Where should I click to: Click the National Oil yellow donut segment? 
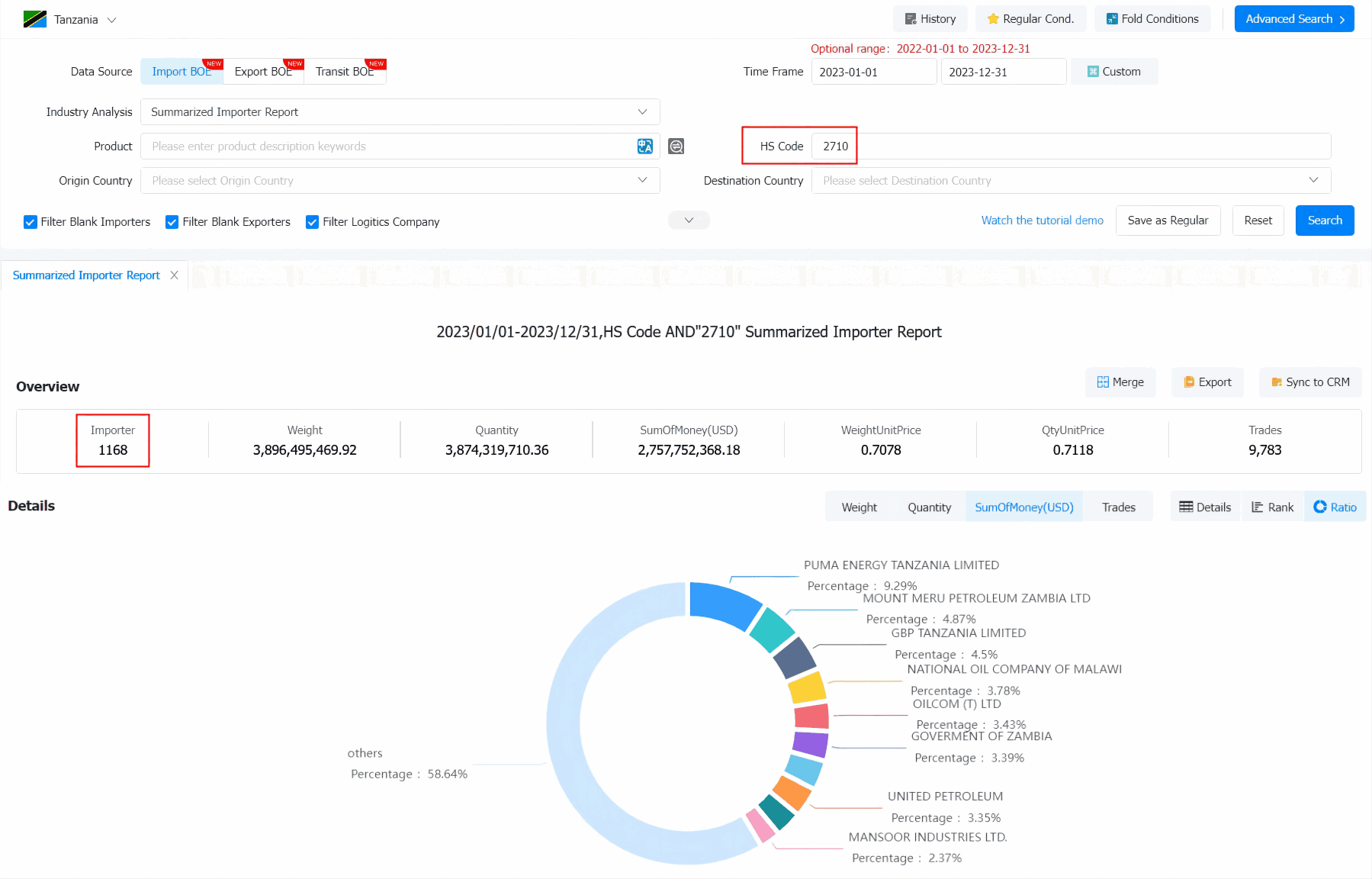click(807, 687)
